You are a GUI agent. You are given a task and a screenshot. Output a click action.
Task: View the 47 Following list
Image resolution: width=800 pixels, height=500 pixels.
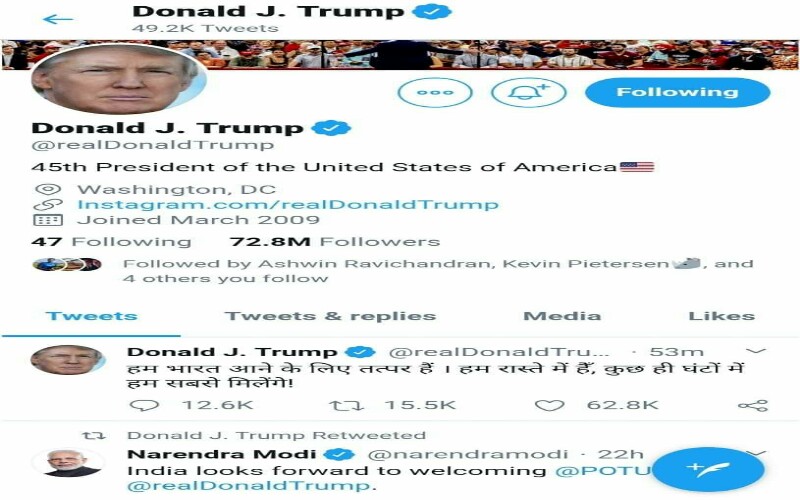click(x=111, y=241)
